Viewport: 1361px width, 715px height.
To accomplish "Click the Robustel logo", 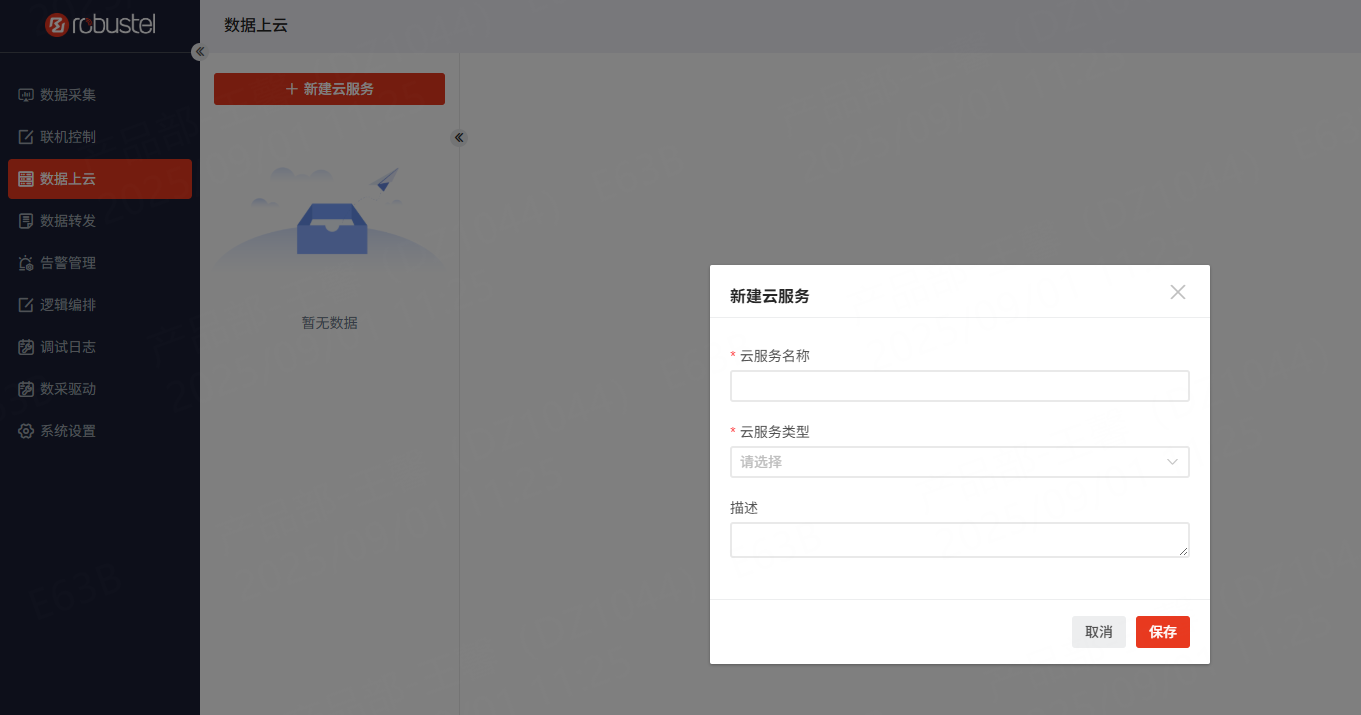I will coord(100,25).
